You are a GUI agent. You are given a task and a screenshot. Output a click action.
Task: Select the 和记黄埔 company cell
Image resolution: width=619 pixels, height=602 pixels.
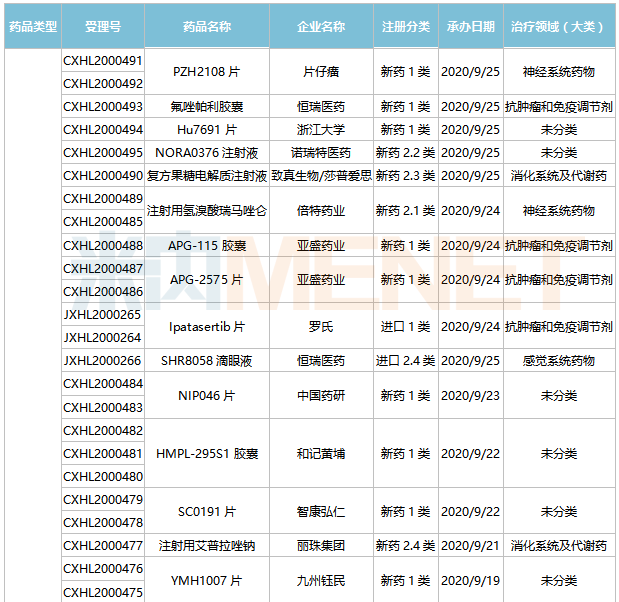click(x=321, y=453)
